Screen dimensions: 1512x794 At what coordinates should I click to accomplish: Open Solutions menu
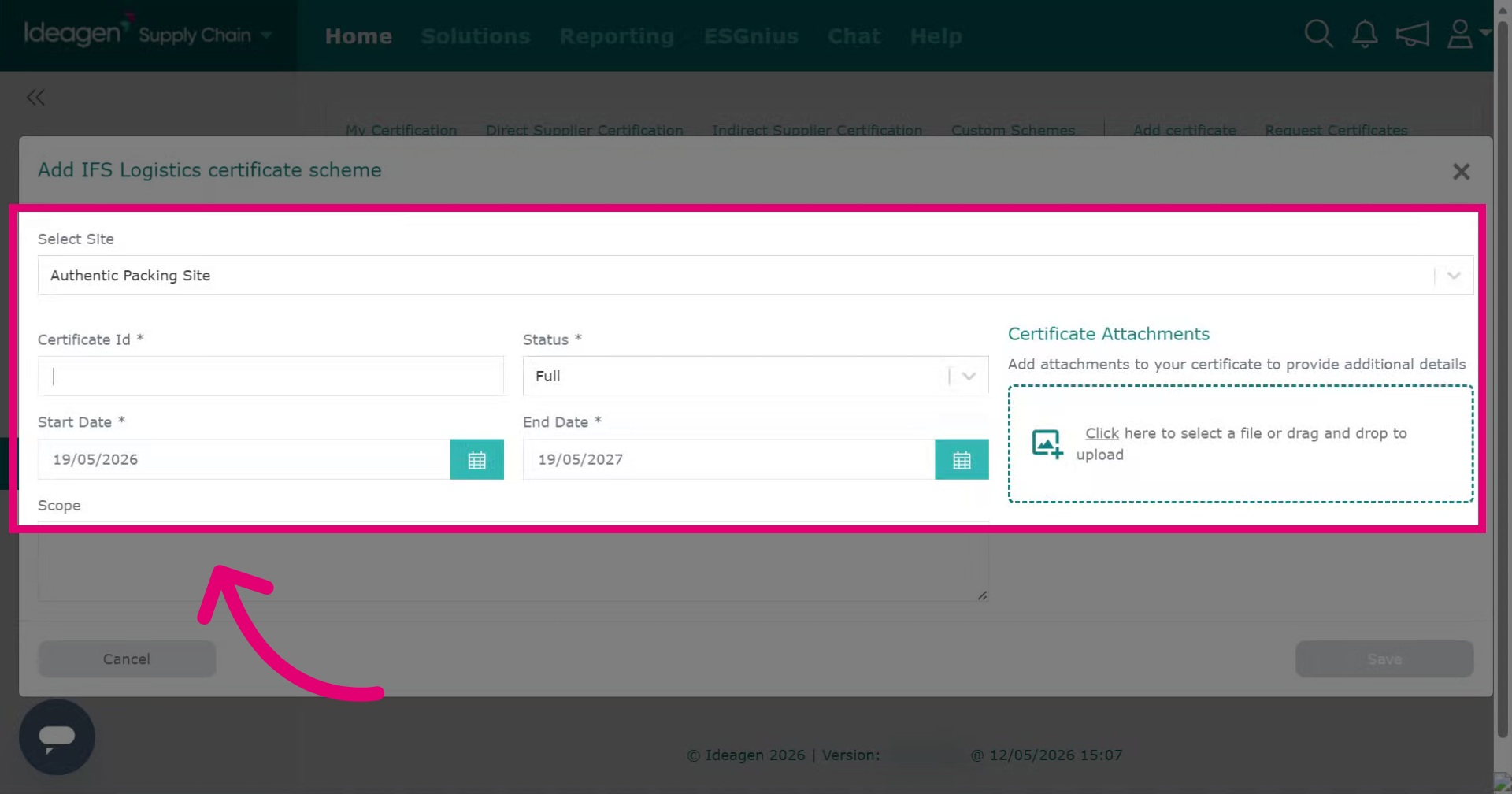pos(476,36)
